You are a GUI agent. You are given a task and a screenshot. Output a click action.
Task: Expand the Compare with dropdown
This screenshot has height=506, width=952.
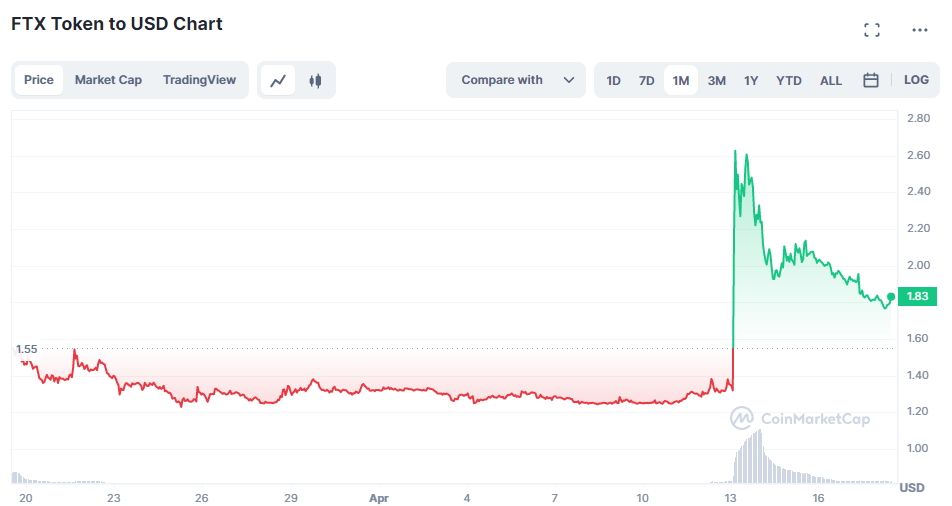[x=516, y=80]
